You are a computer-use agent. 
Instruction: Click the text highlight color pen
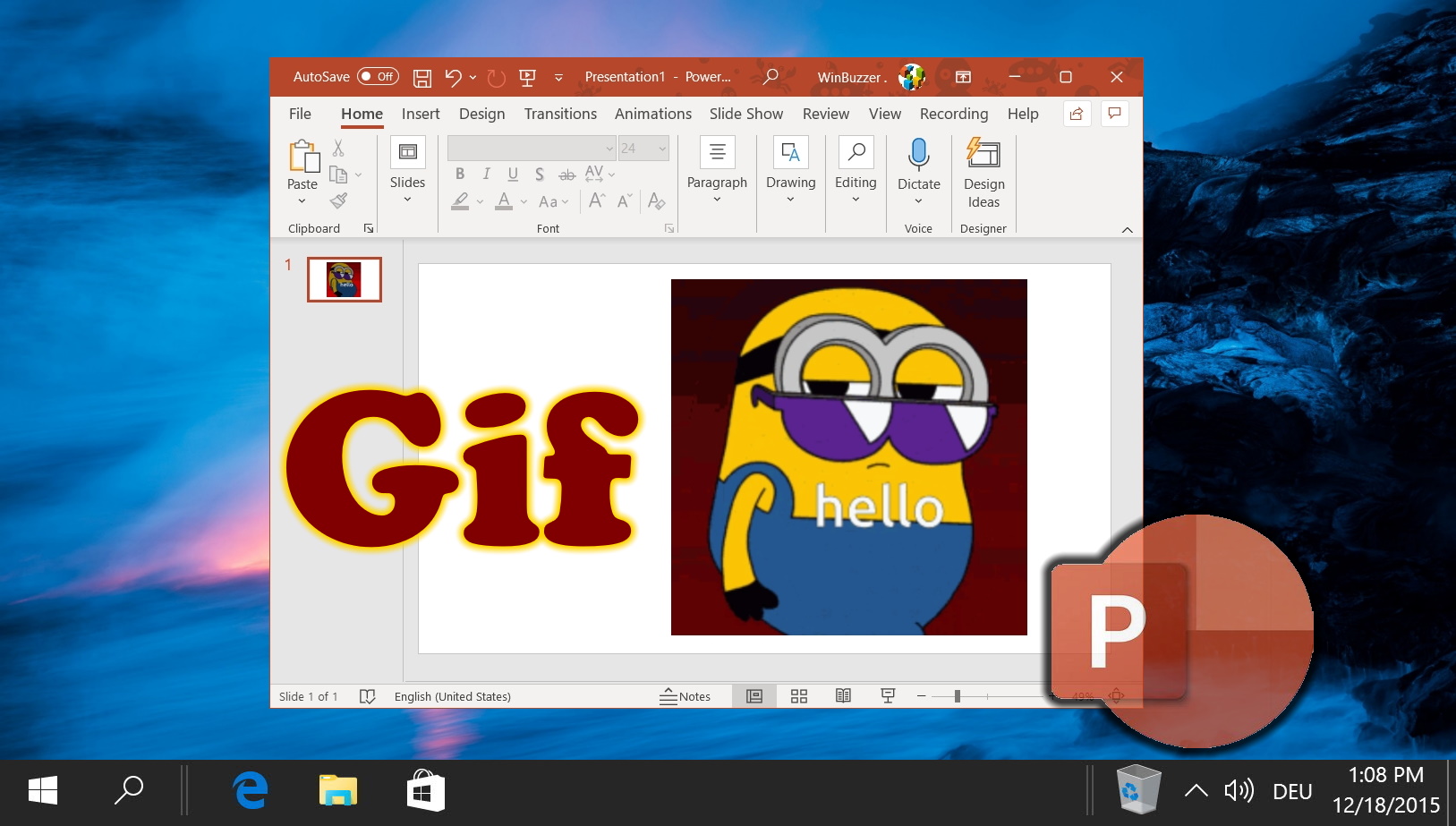460,200
